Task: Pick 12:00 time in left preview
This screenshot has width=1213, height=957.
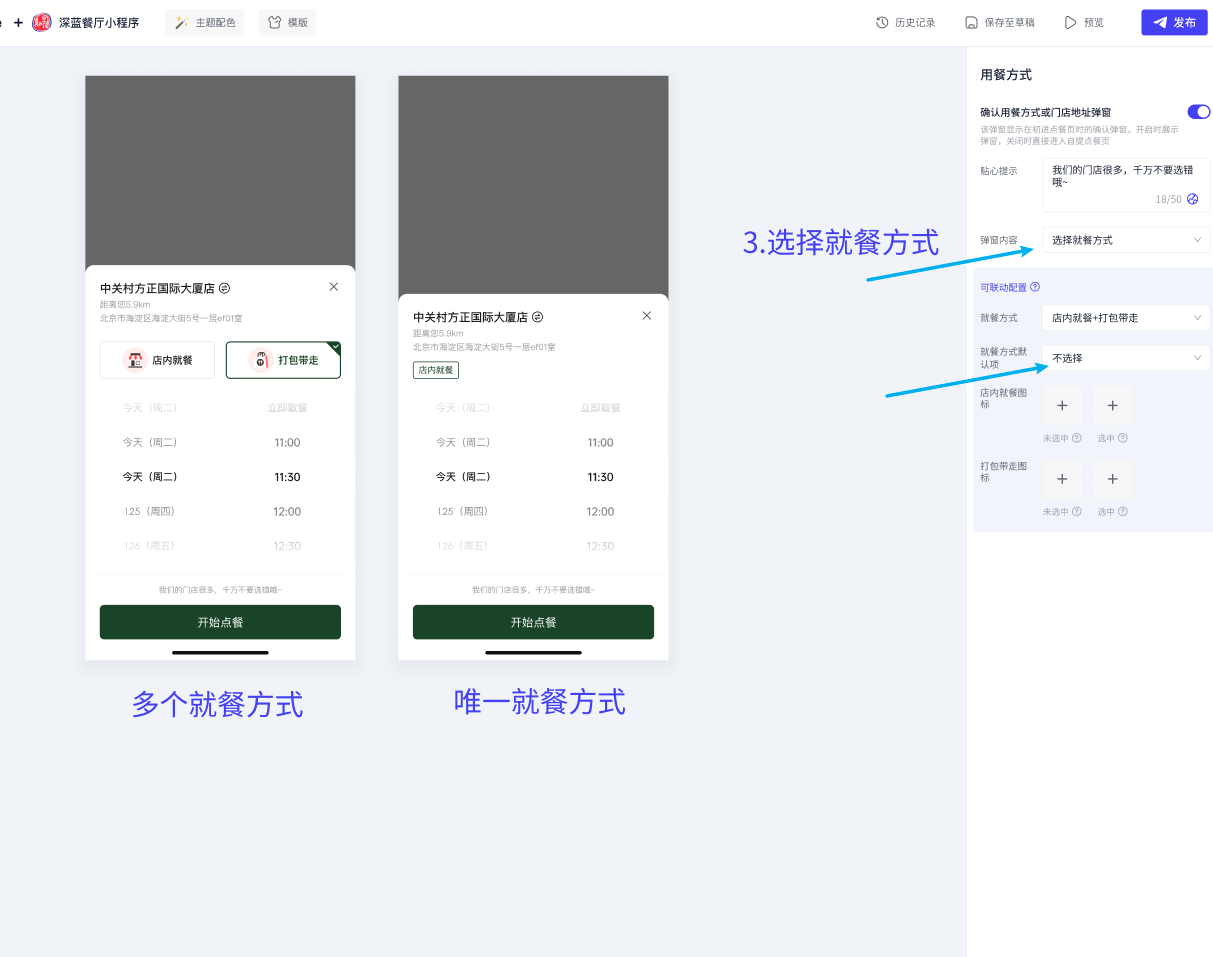Action: 287,512
